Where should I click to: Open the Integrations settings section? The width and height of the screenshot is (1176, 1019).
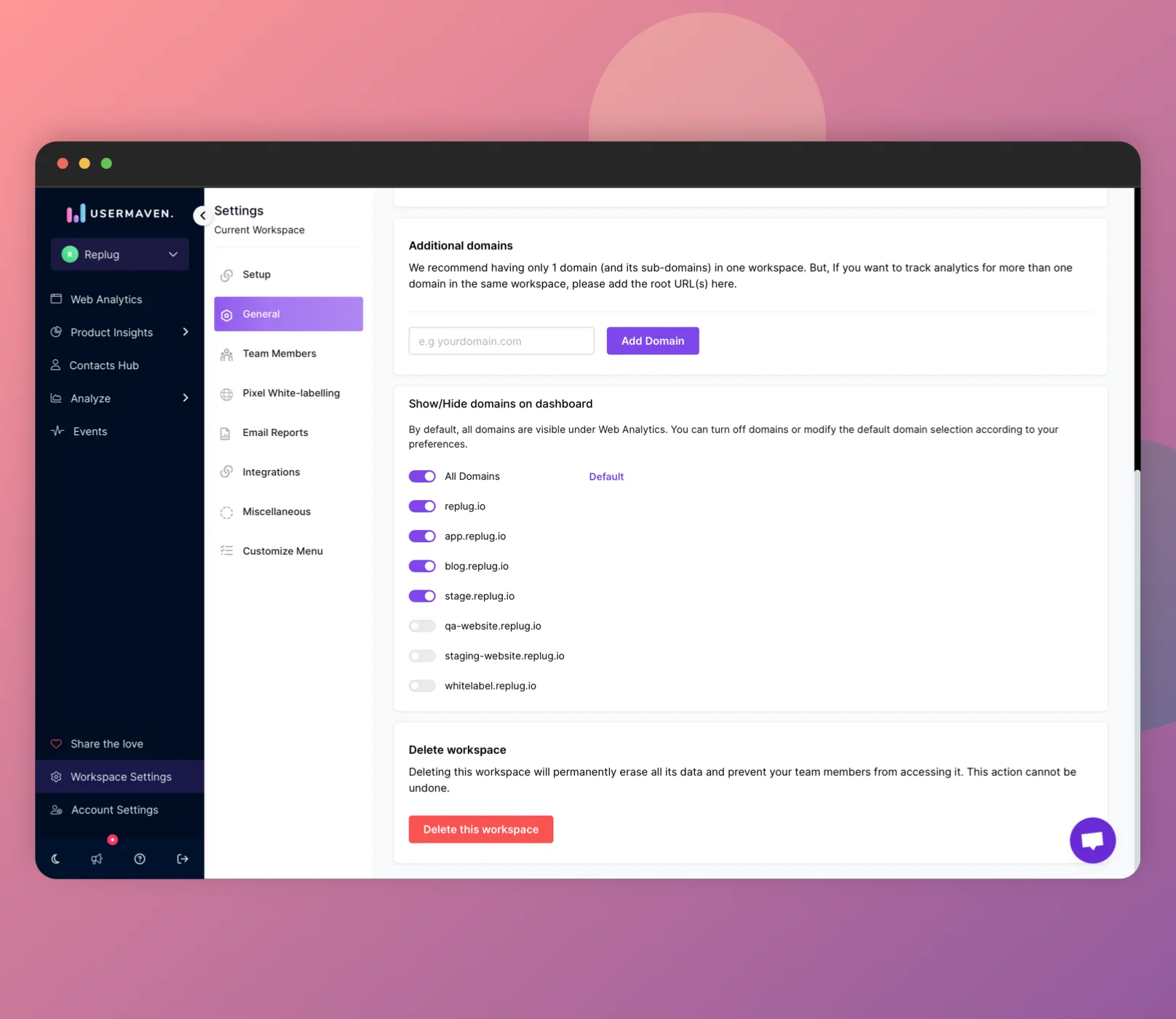pyautogui.click(x=288, y=472)
